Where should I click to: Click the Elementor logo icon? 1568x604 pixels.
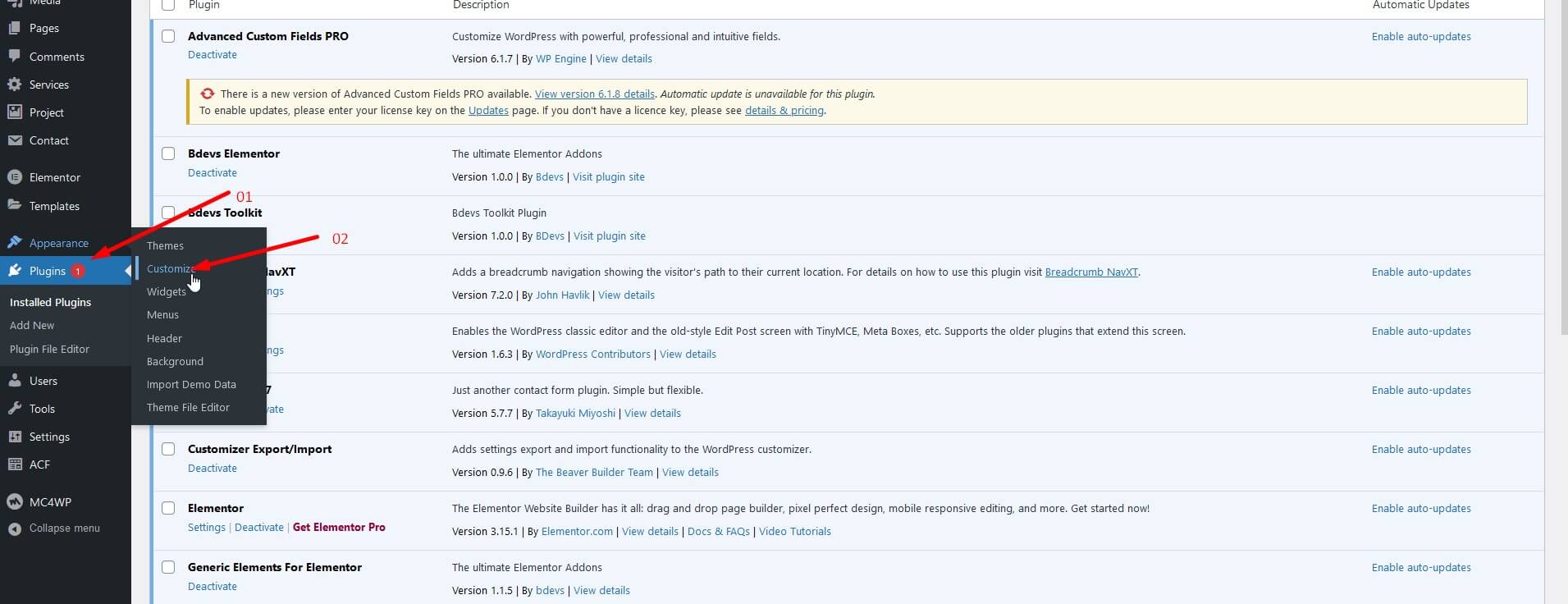[14, 177]
